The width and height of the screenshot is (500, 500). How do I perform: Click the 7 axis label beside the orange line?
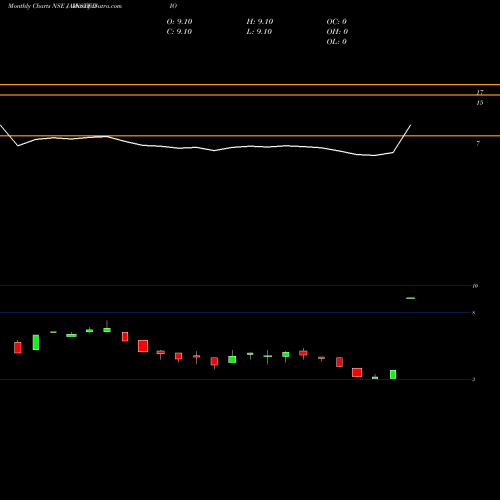click(478, 144)
